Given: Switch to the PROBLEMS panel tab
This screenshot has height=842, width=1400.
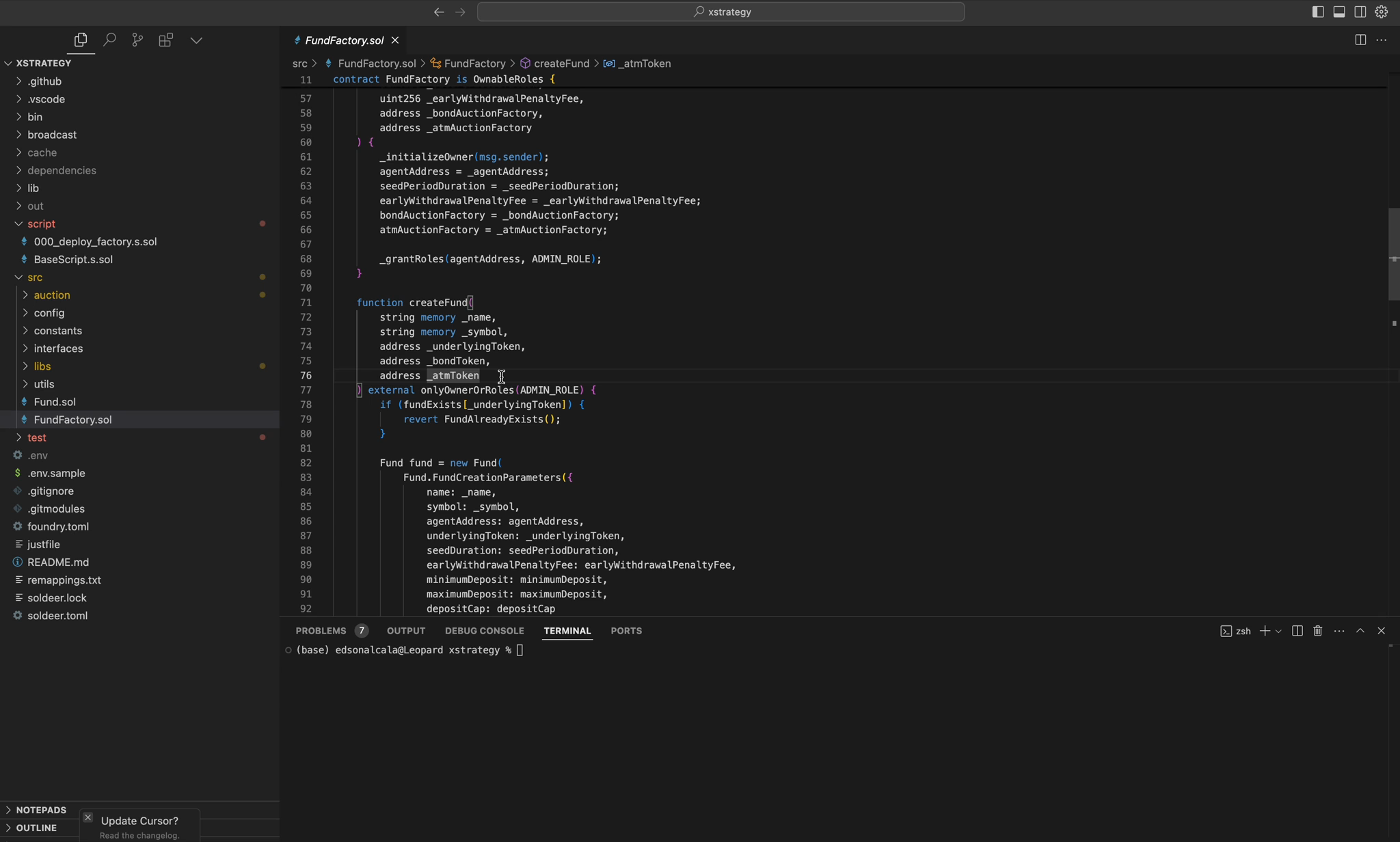Looking at the screenshot, I should point(332,631).
